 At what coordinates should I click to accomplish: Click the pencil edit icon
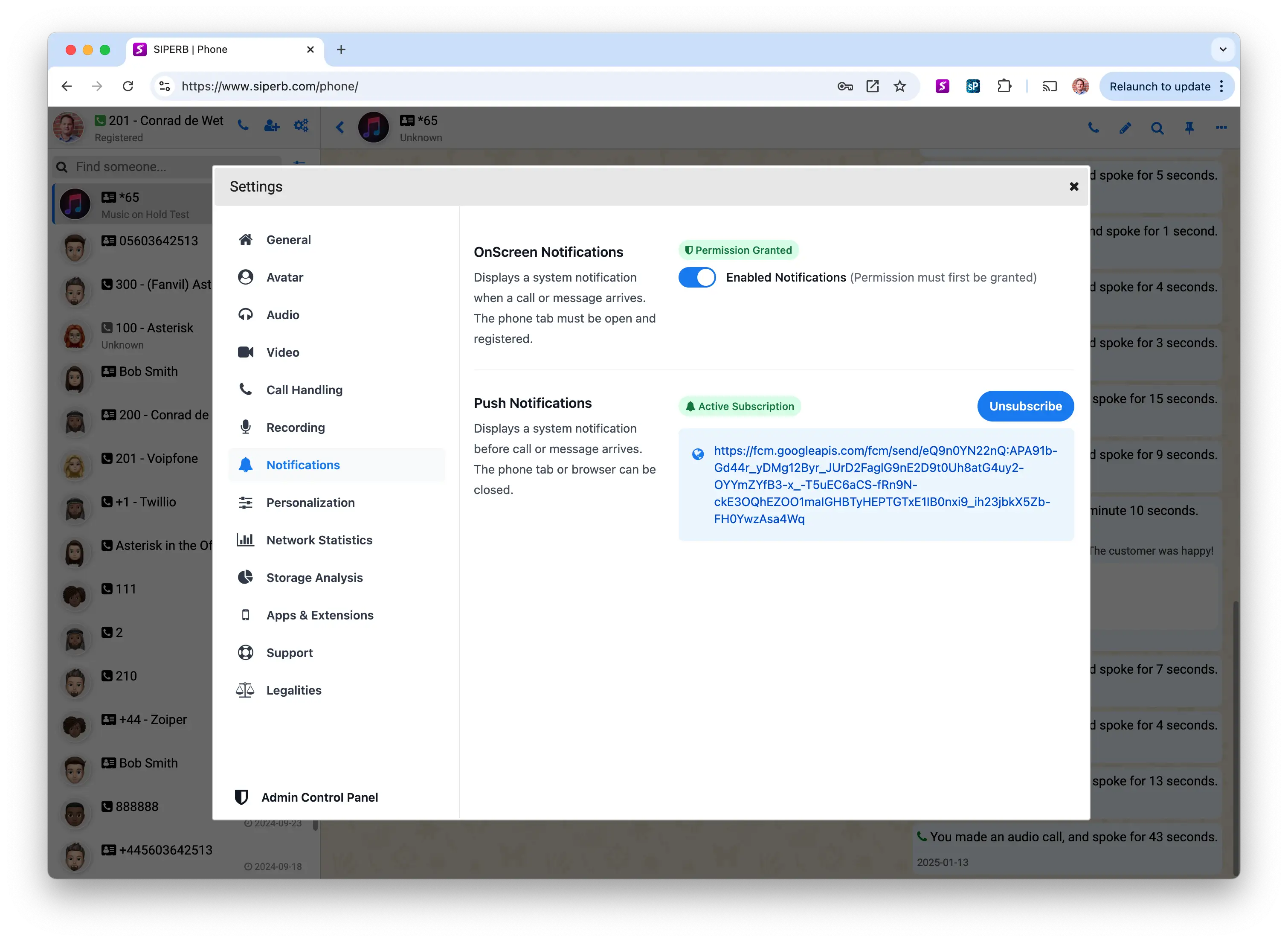[1125, 128]
